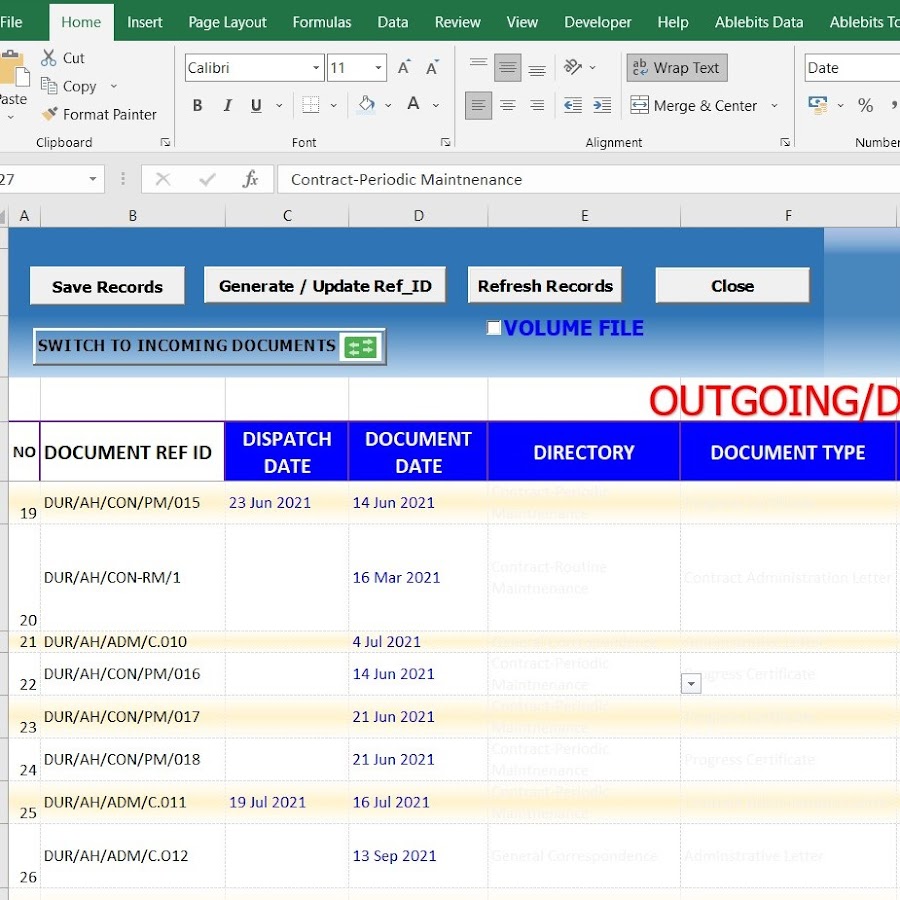
Task: Click the Cut scissors icon
Action: 49,58
